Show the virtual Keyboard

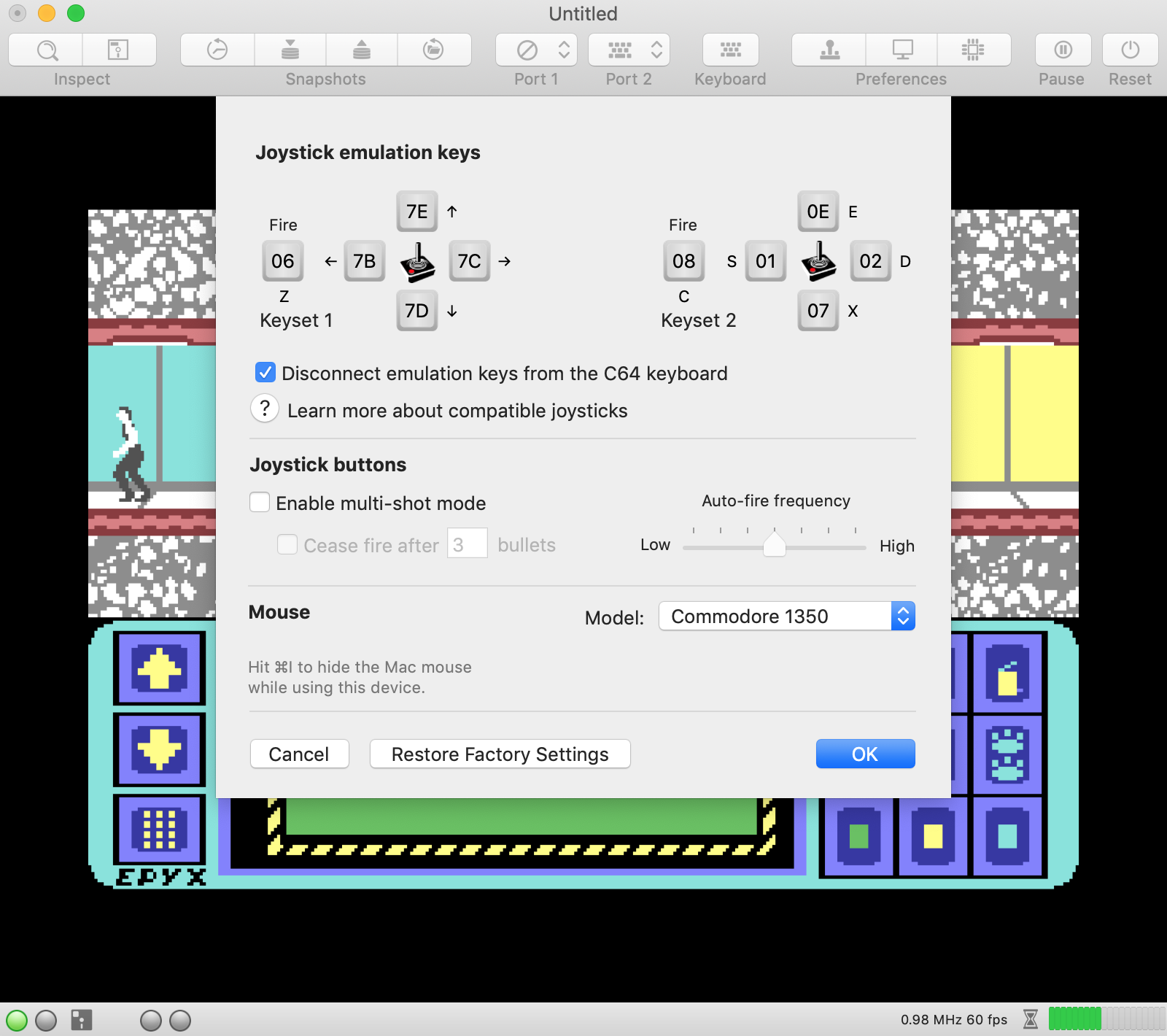coord(730,50)
